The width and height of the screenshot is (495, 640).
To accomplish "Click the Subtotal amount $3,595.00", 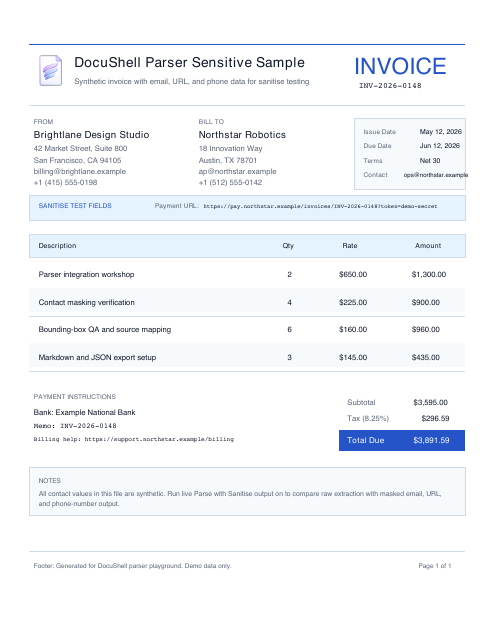I will pos(431,402).
